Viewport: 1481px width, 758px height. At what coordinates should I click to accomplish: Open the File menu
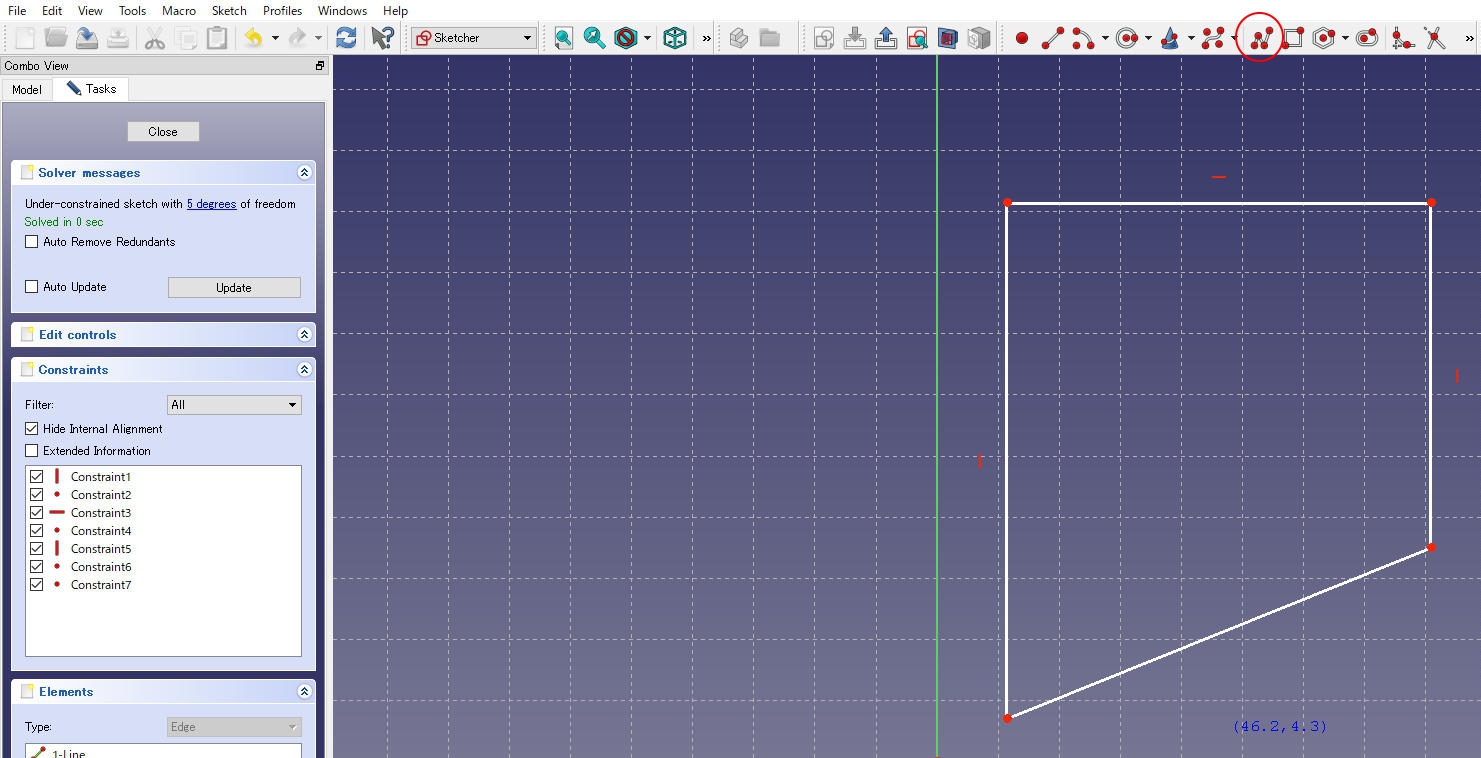click(17, 10)
